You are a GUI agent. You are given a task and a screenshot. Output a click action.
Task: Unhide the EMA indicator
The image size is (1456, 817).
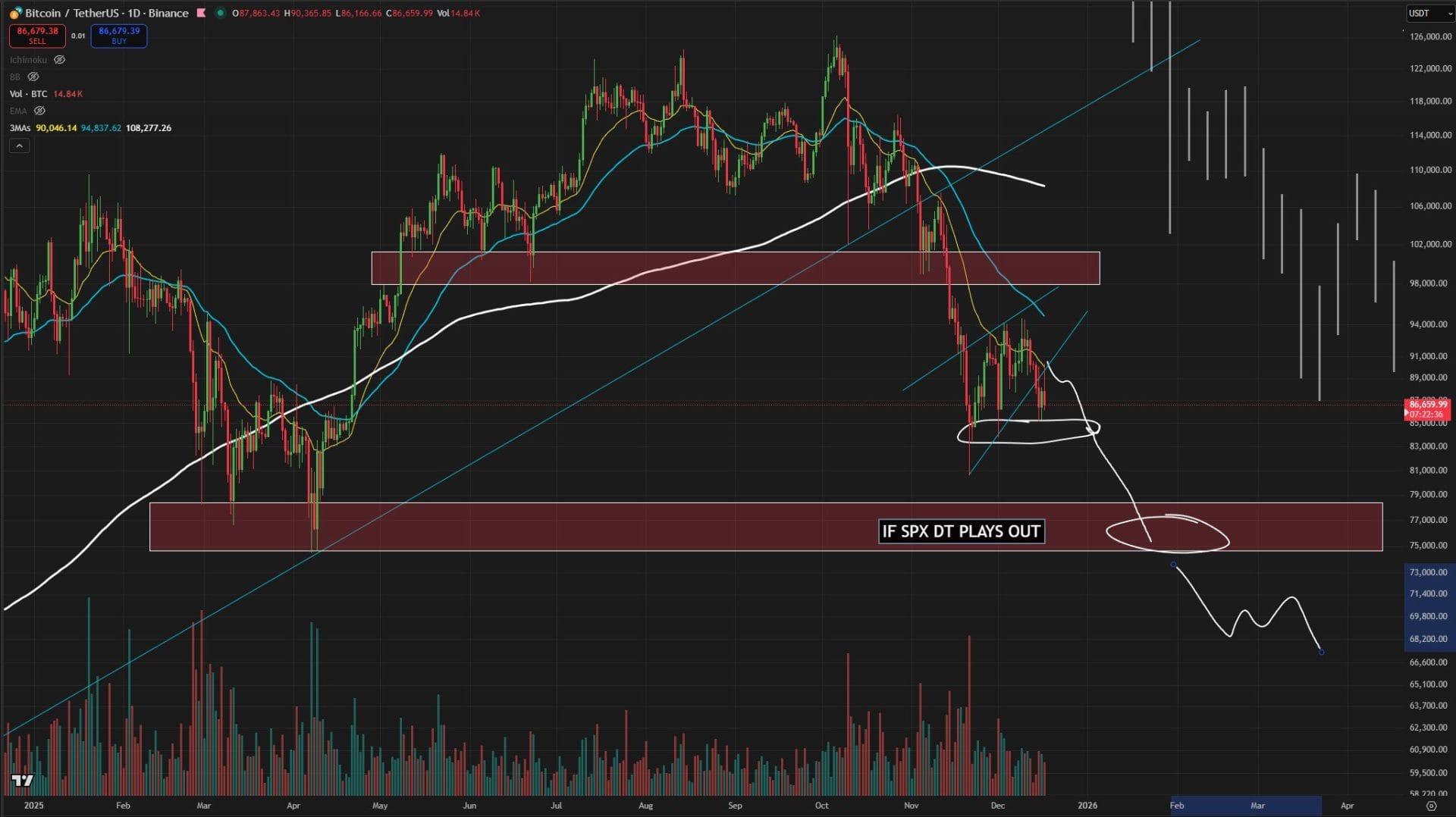[39, 111]
